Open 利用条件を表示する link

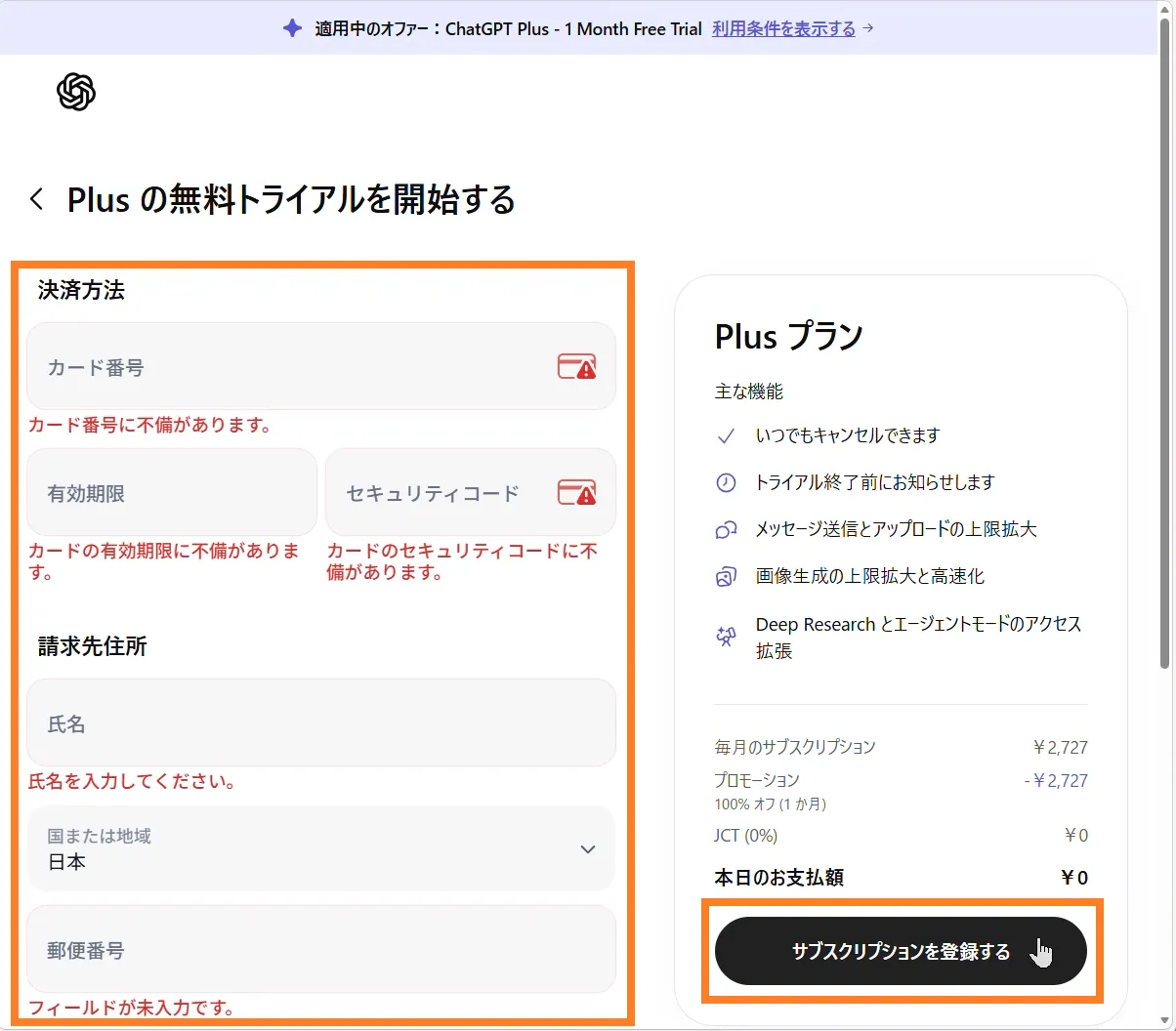point(783,28)
